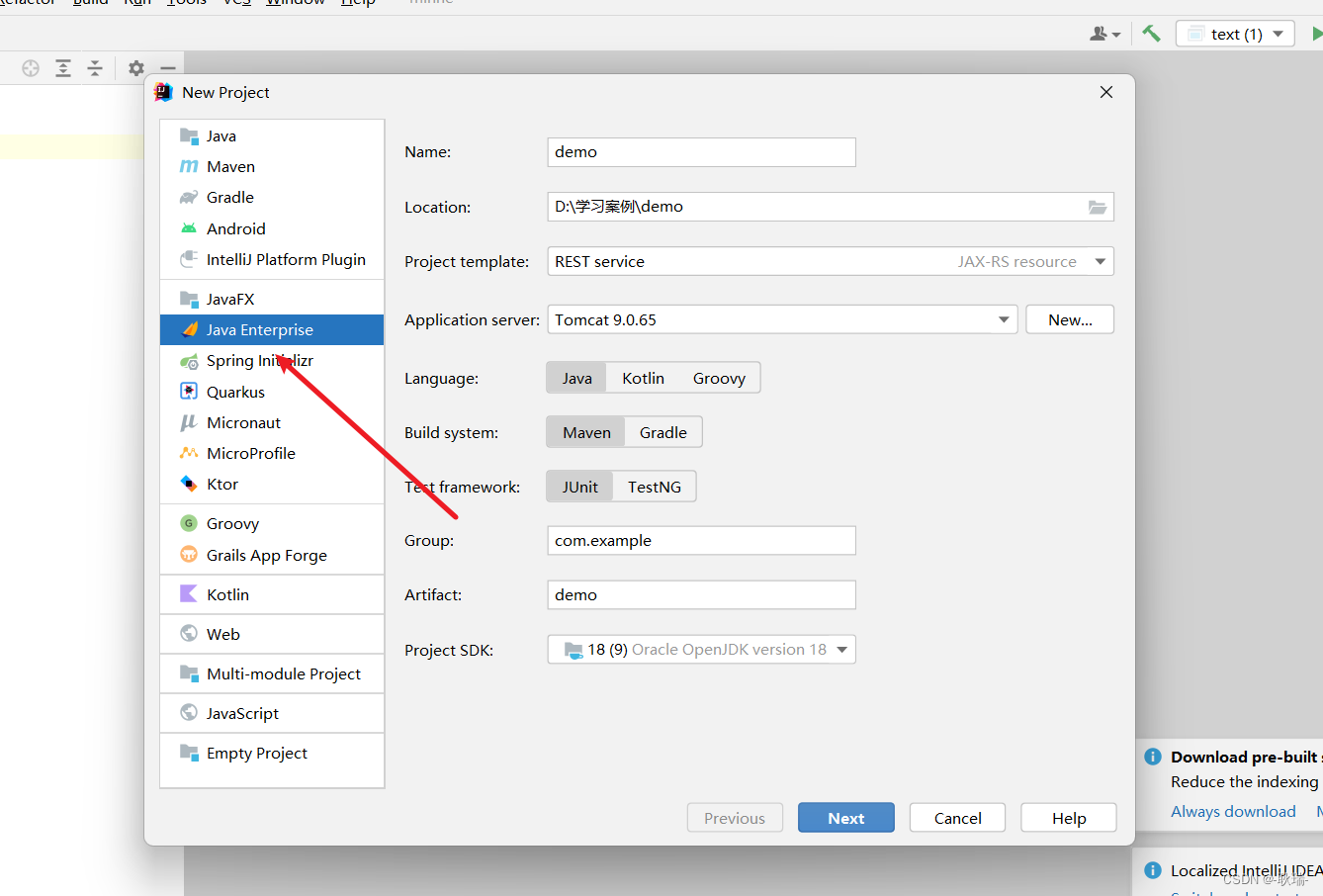Pick IntelliJ Platform Plugin project type
Image resolution: width=1323 pixels, height=896 pixels.
tap(272, 259)
